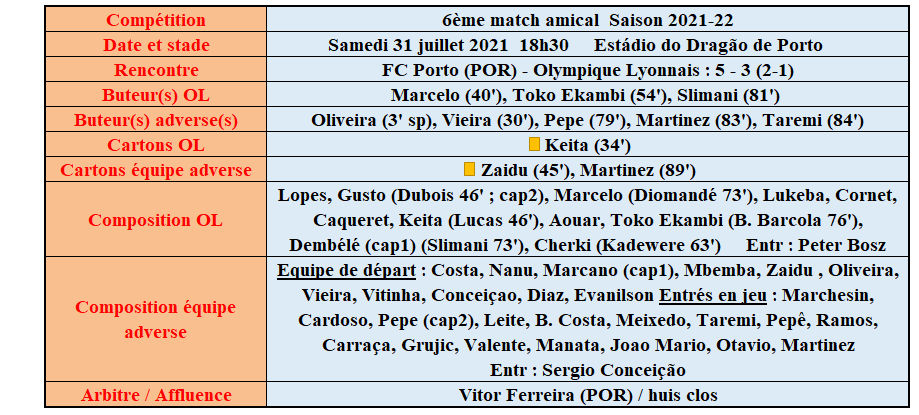The height and width of the screenshot is (415, 919).
Task: Click the 'Arbitre / Affluence' label
Action: pyautogui.click(x=155, y=396)
